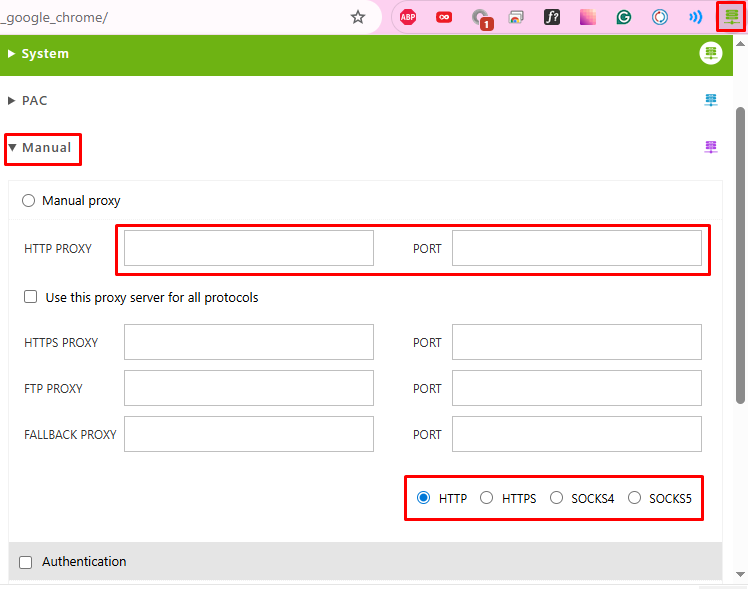
Task: Click the green proxy extension icon in toolbar
Action: pyautogui.click(x=732, y=17)
